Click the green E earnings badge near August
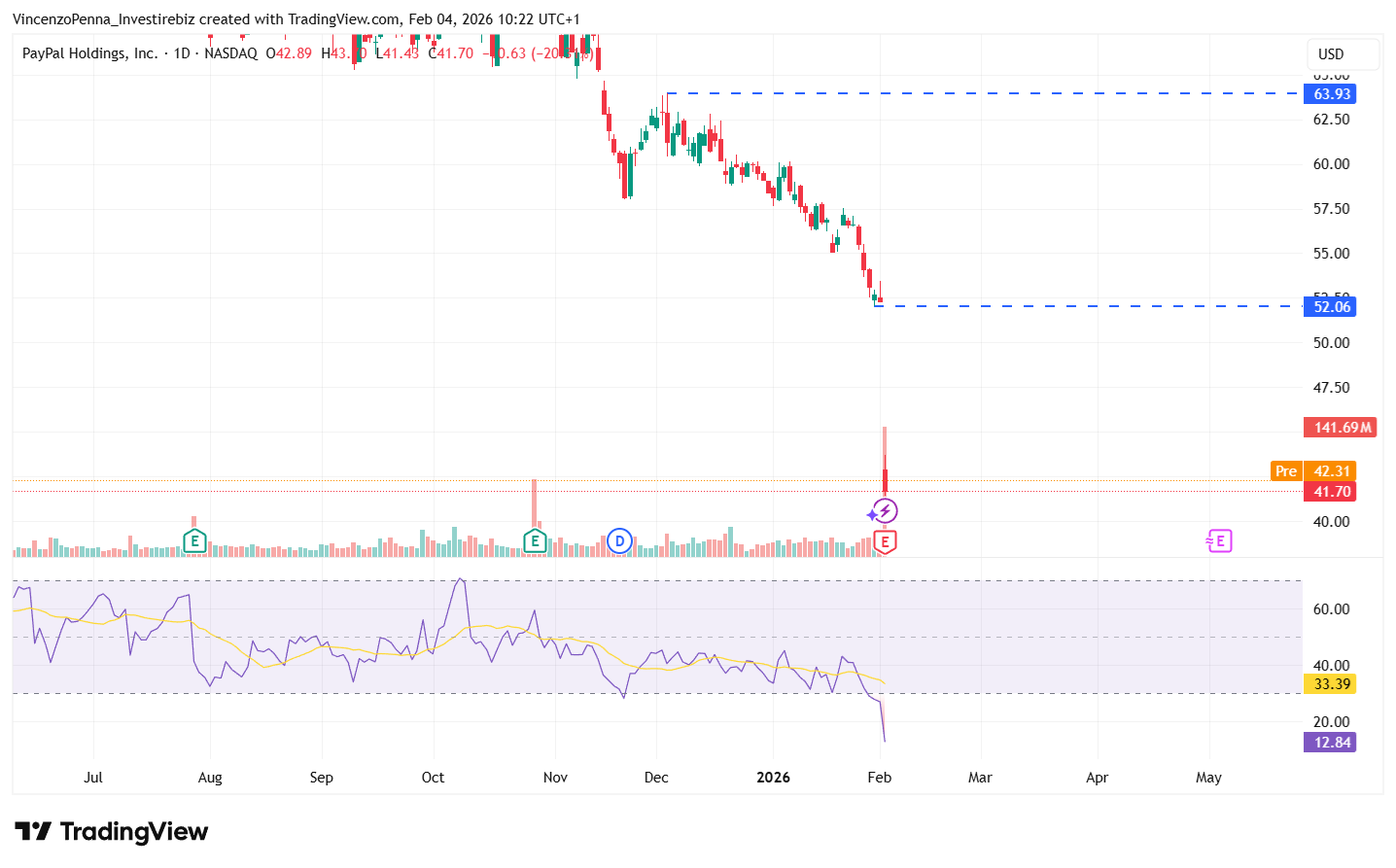The width and height of the screenshot is (1396, 868). pyautogui.click(x=194, y=540)
